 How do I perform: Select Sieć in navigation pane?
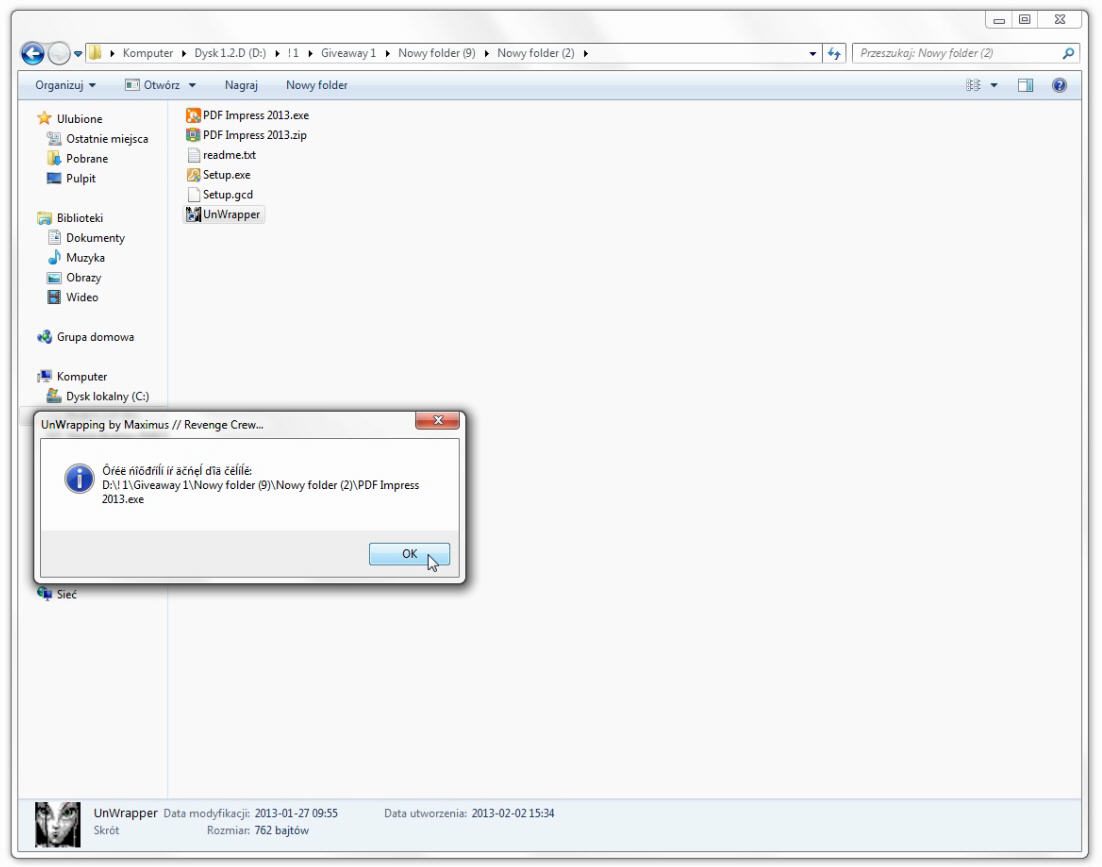pos(67,594)
